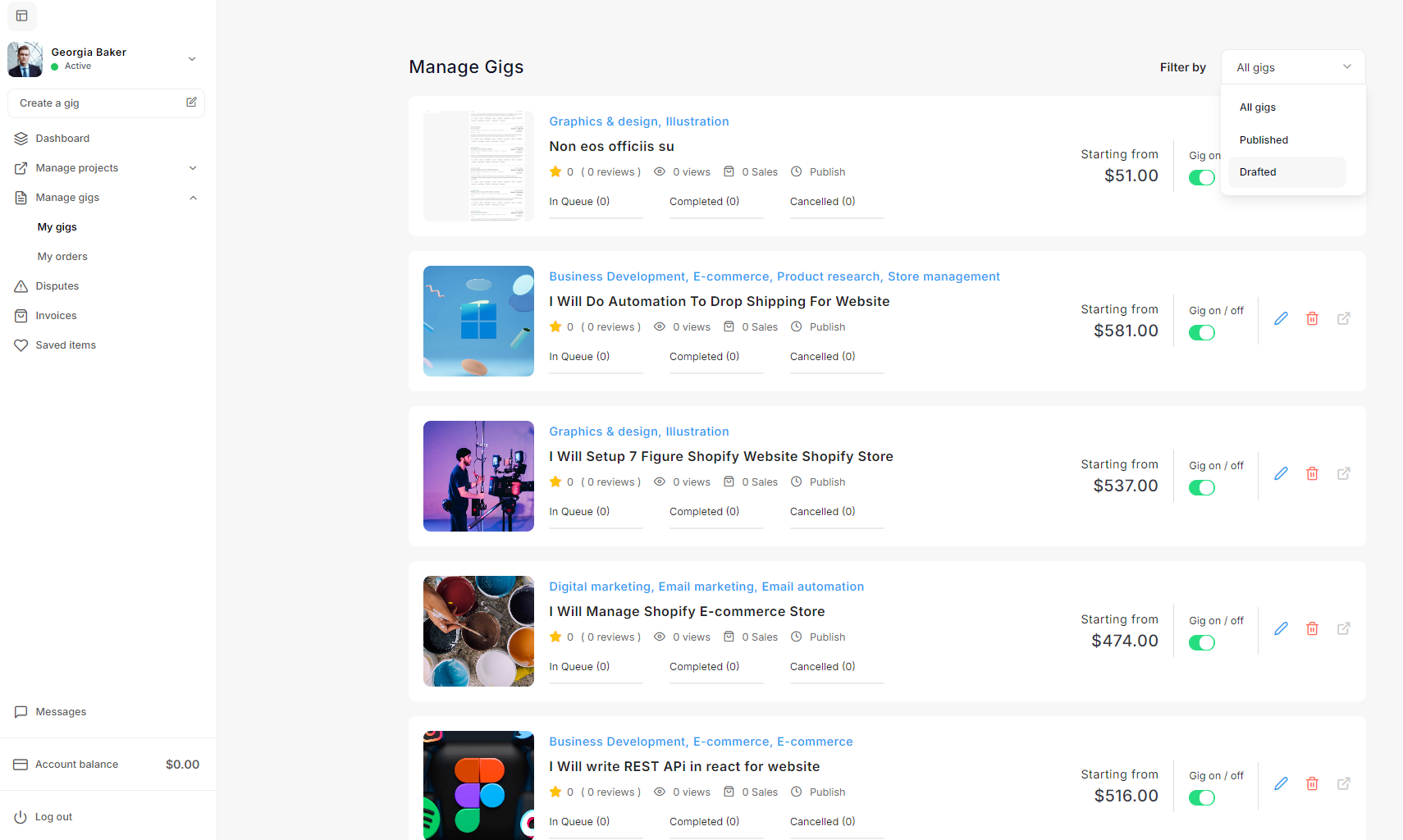Choose Published from the filter list
The height and width of the screenshot is (840, 1403).
[x=1264, y=140]
